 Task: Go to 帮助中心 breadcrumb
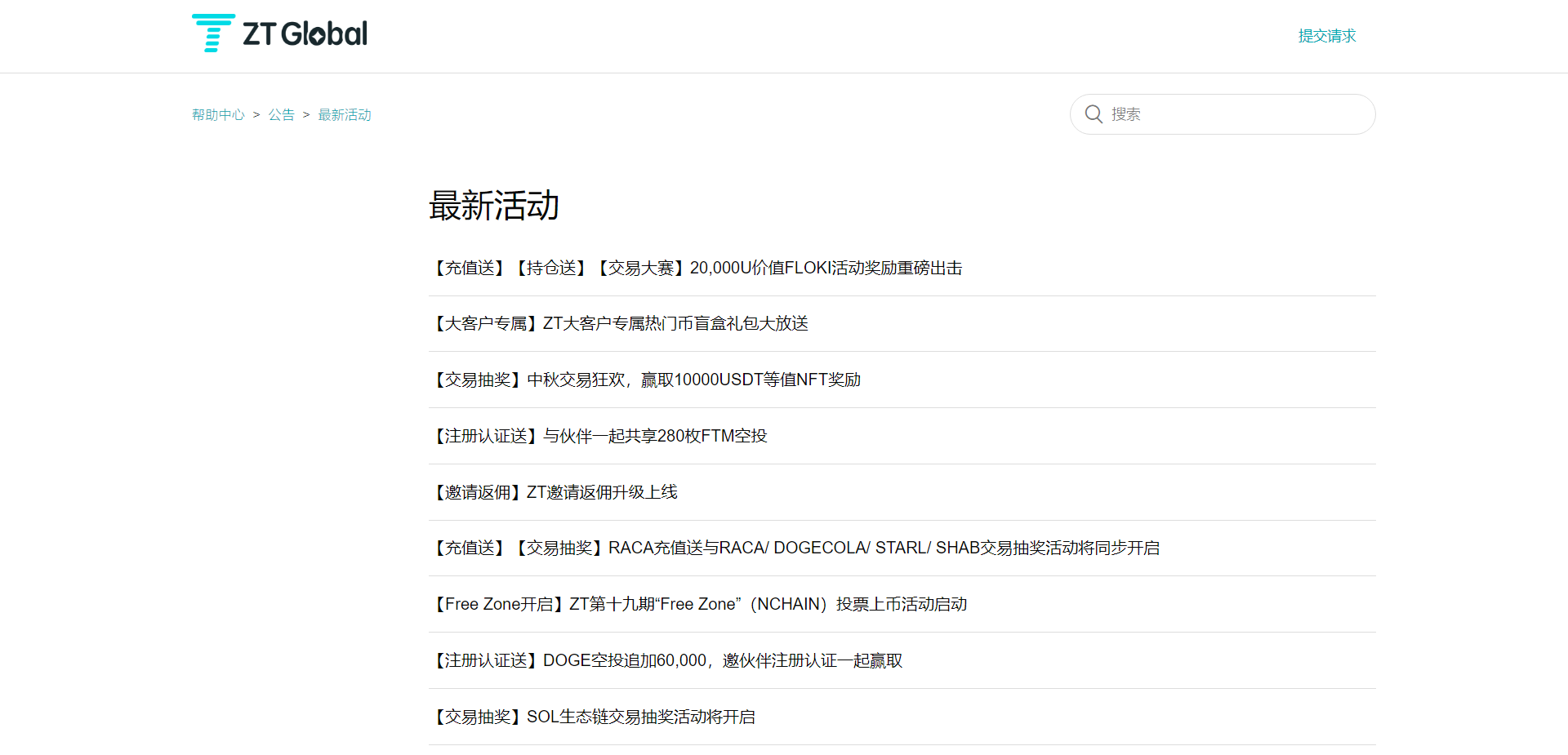218,115
